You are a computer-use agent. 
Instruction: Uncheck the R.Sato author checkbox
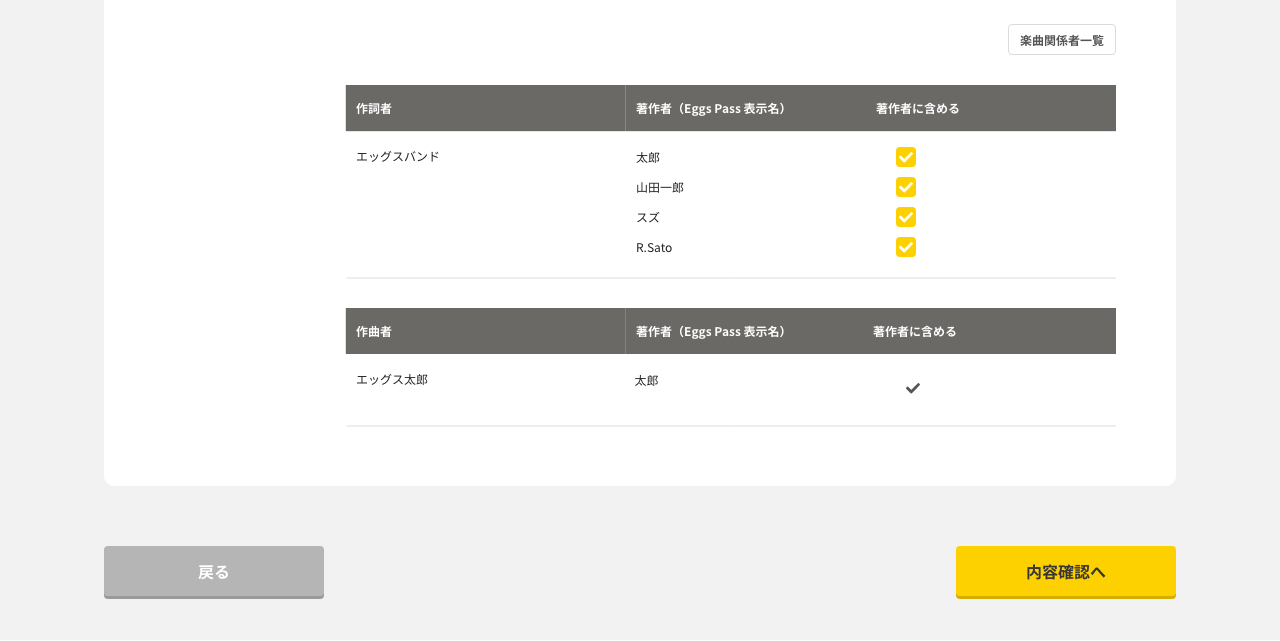[x=906, y=247]
